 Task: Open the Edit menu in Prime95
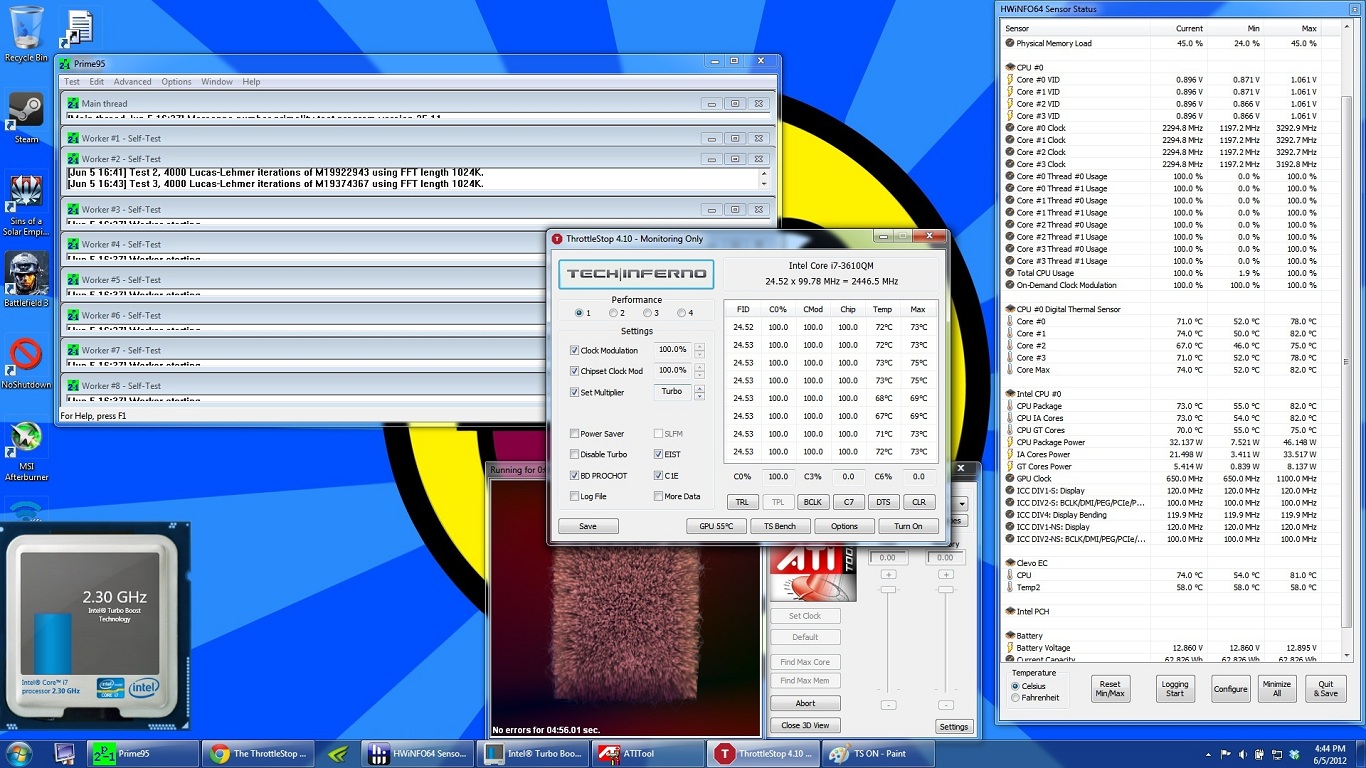coord(96,82)
